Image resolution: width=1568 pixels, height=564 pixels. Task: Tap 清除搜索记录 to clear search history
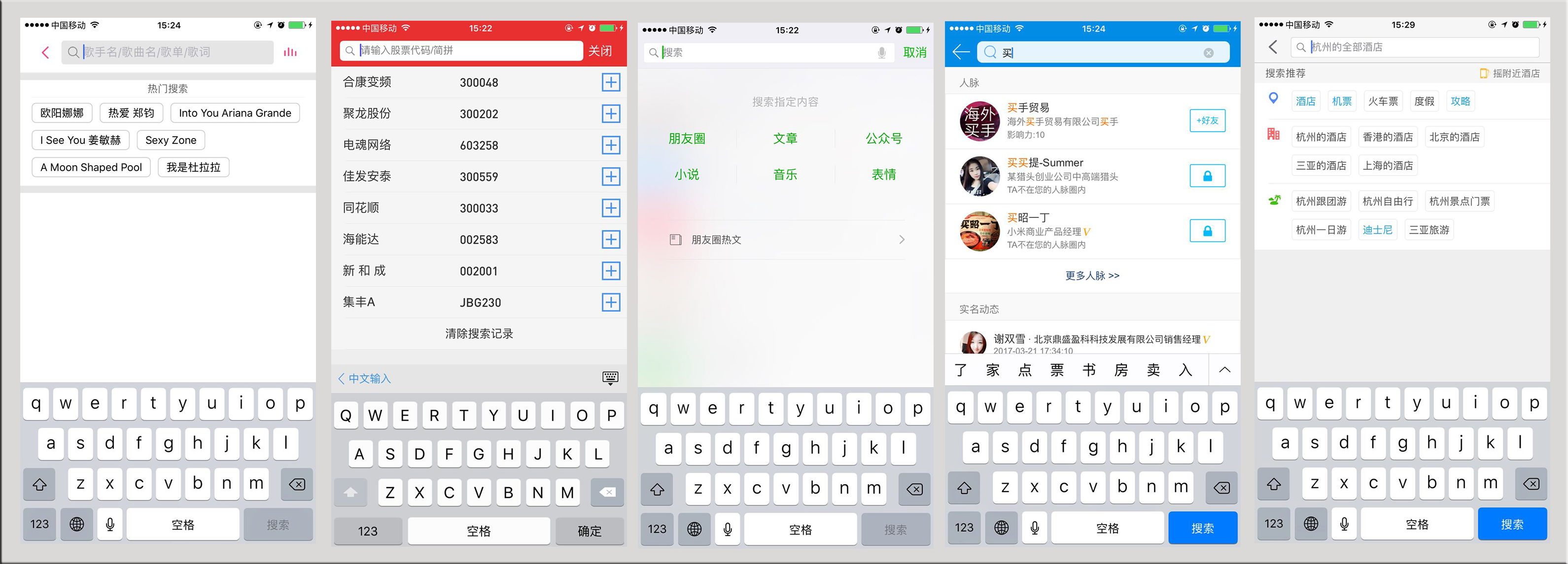481,335
